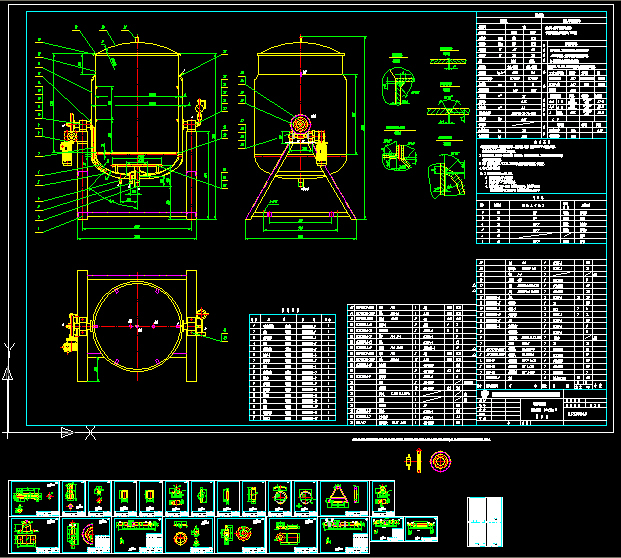Click the technical data table at top right
Screen dimensions: 621x558
(540, 75)
